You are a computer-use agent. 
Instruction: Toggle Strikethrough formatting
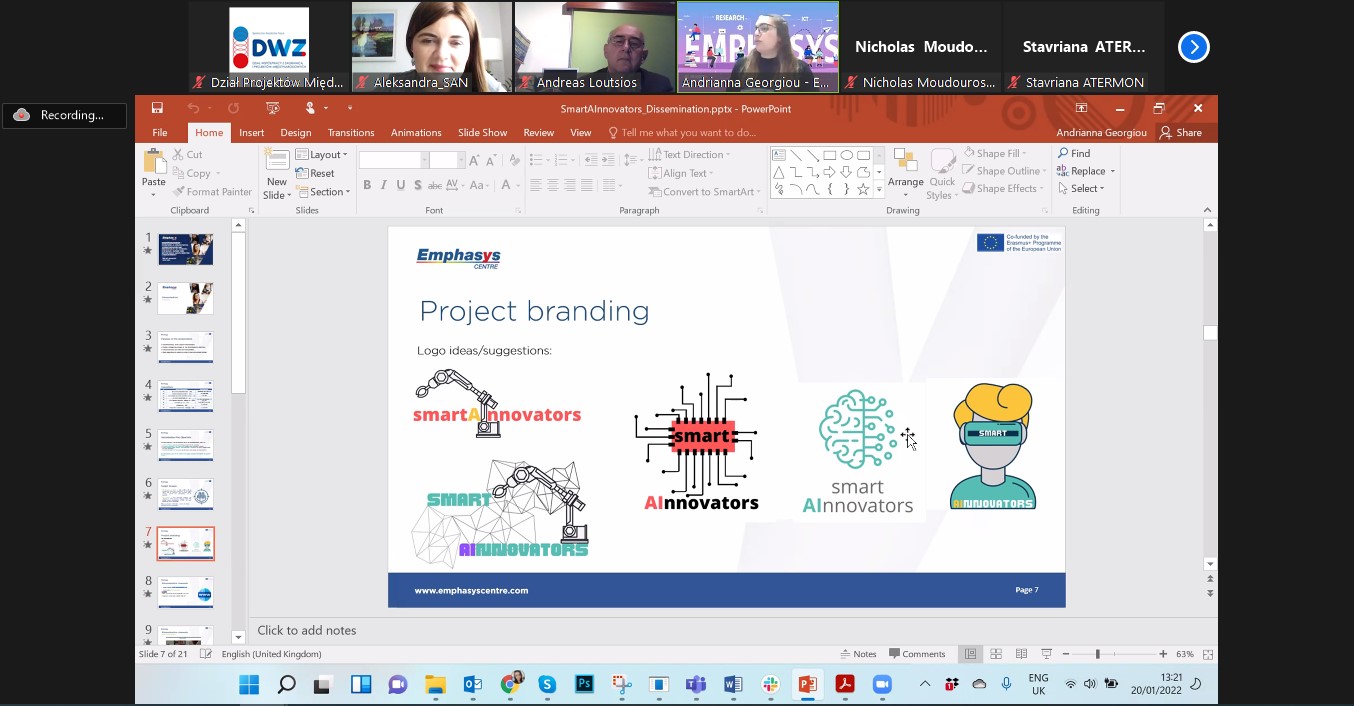tap(434, 185)
